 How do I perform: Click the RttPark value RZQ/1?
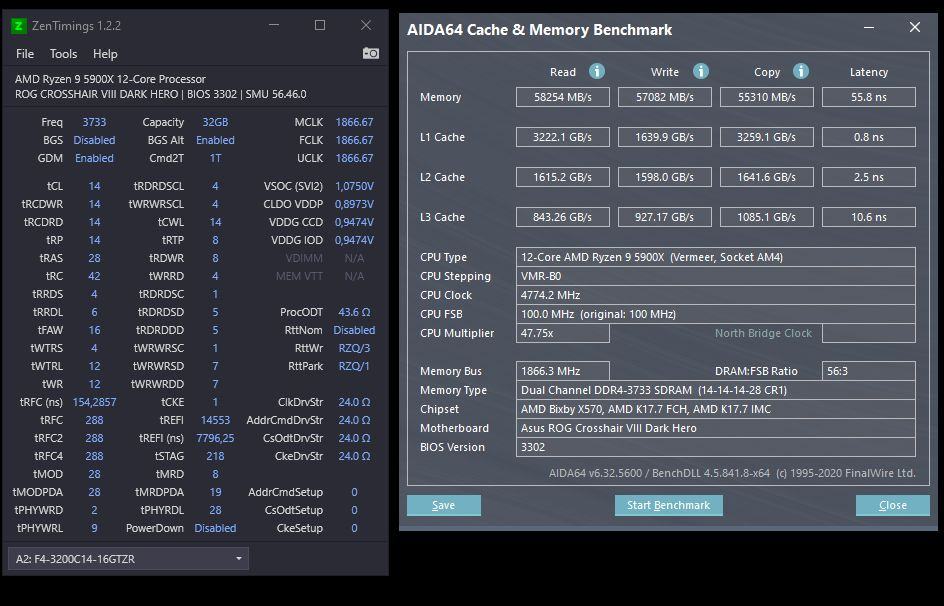tap(354, 366)
